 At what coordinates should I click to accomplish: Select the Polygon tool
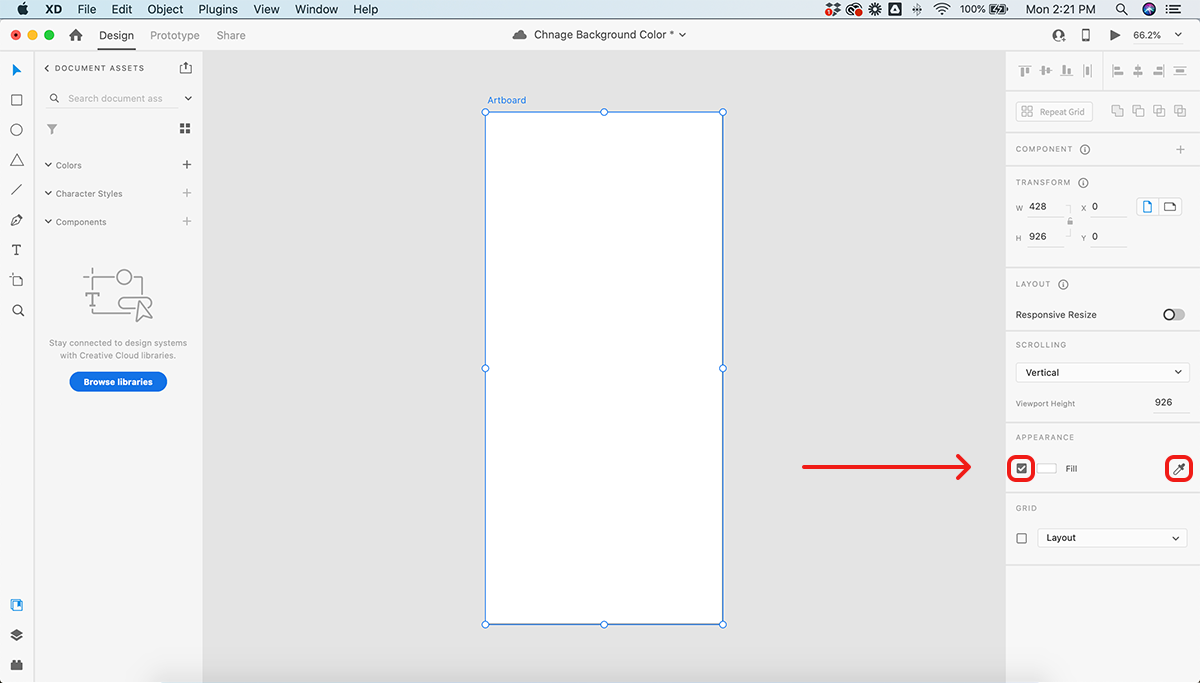pyautogui.click(x=17, y=160)
